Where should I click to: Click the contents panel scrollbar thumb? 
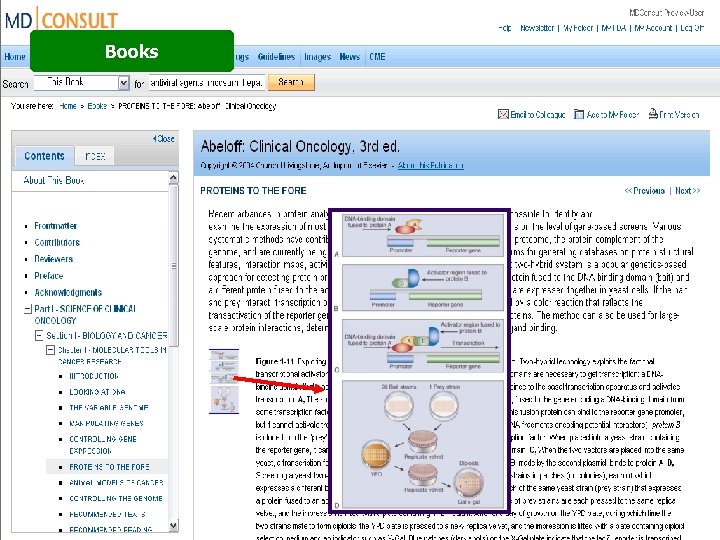tap(174, 265)
